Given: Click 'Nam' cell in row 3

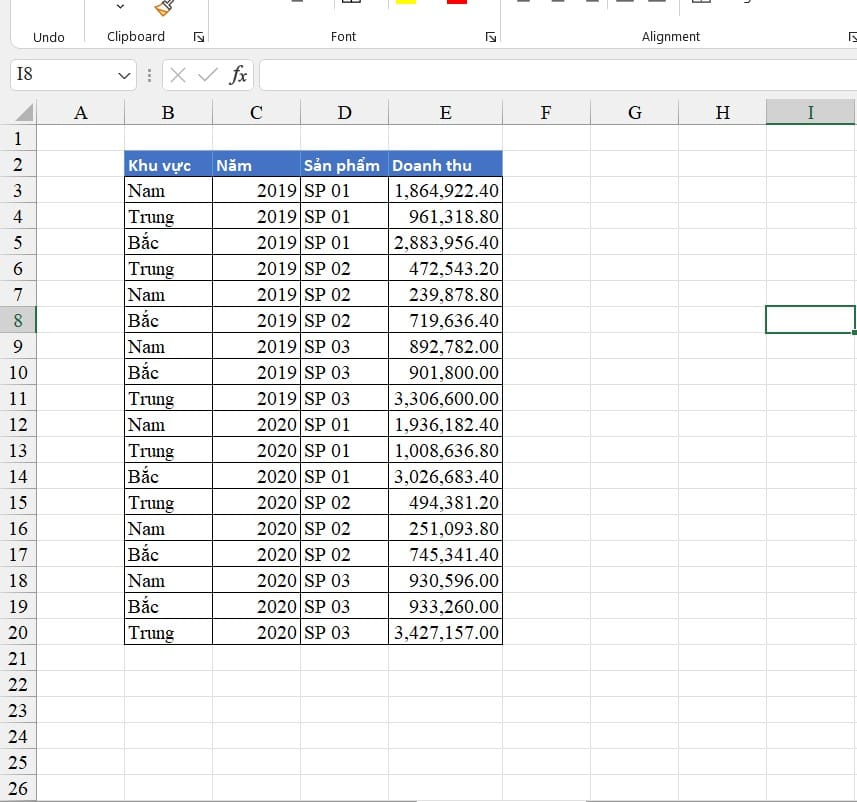Looking at the screenshot, I should click(x=168, y=190).
